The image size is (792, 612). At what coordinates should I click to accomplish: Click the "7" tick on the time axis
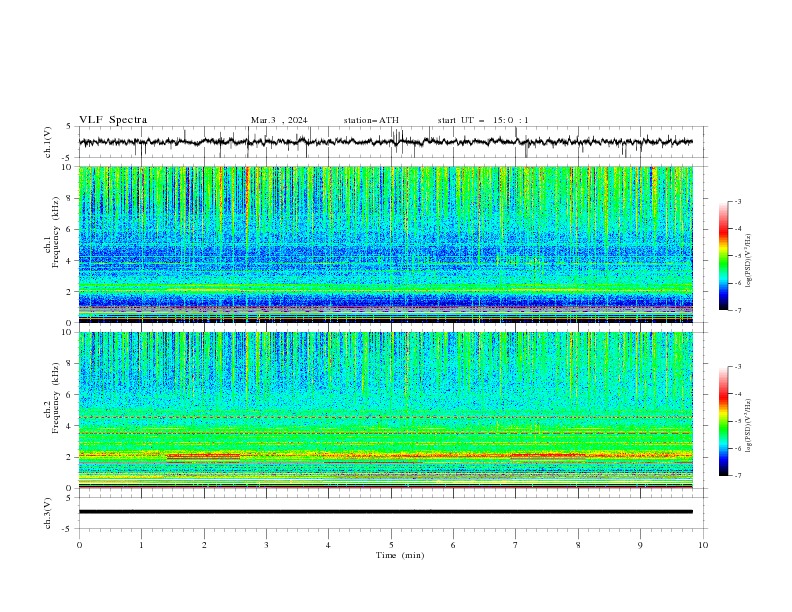516,545
